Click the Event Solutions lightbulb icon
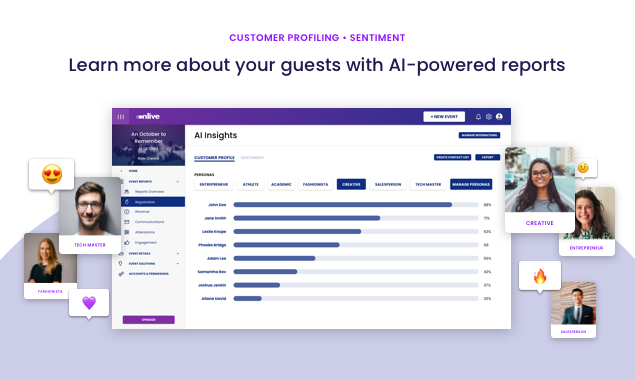Screen dimensions: 635x380 point(120,264)
